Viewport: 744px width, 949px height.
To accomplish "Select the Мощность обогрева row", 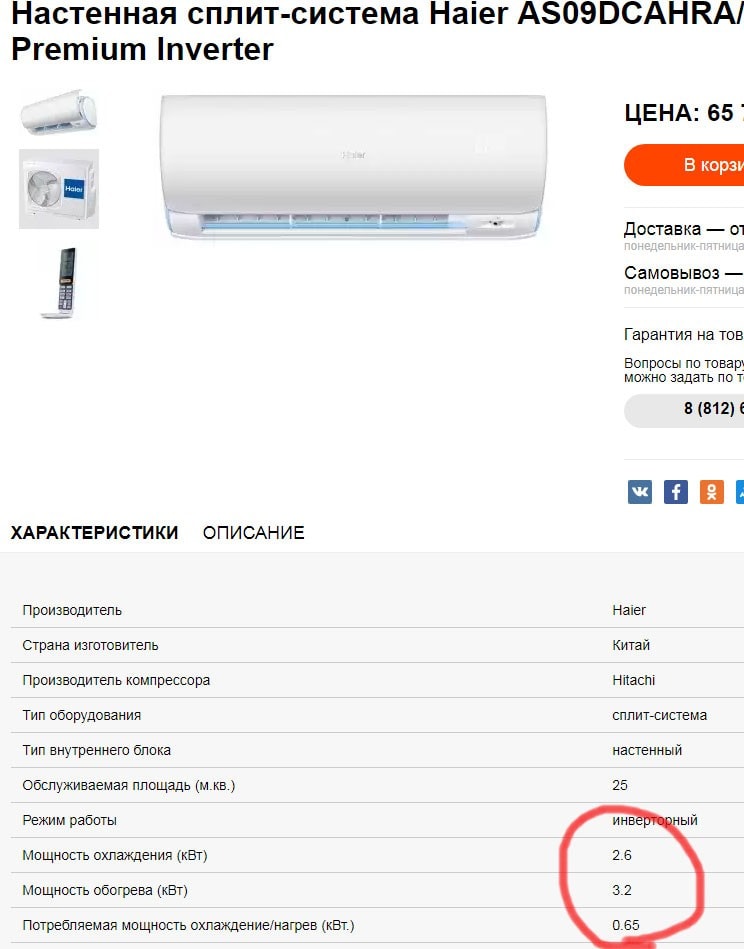I will coord(377,890).
